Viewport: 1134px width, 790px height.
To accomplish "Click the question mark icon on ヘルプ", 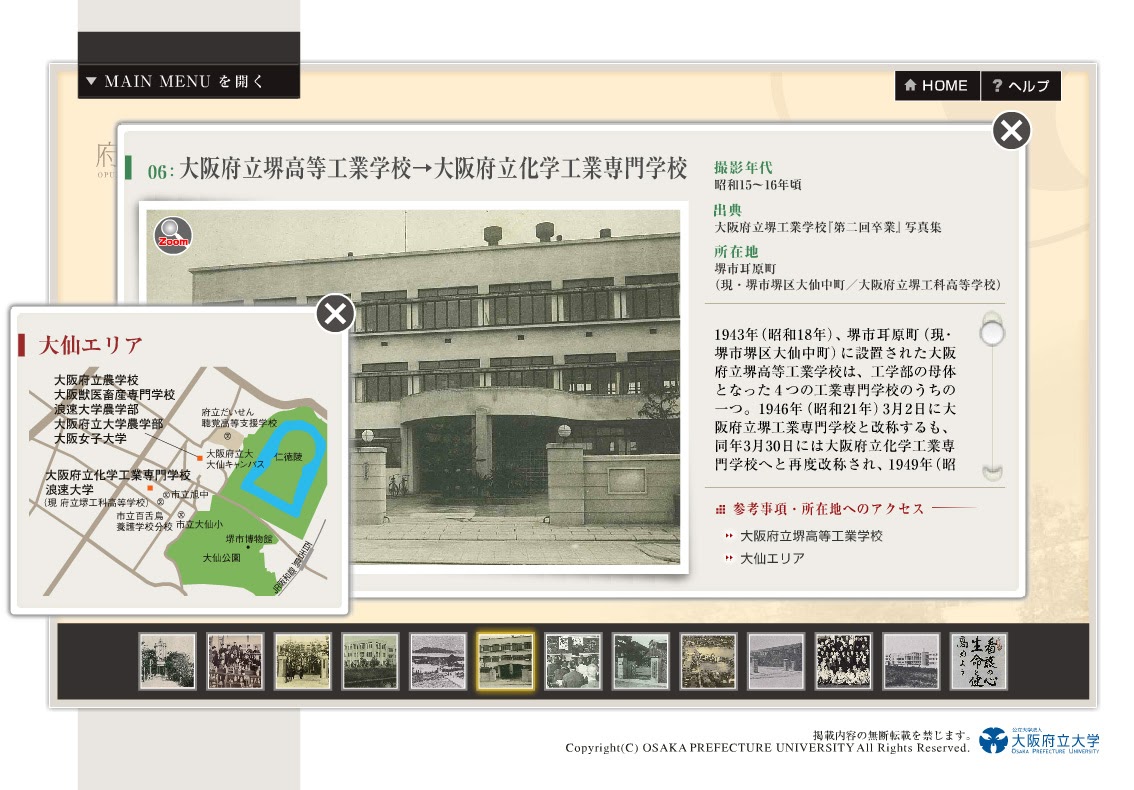I will (x=996, y=85).
